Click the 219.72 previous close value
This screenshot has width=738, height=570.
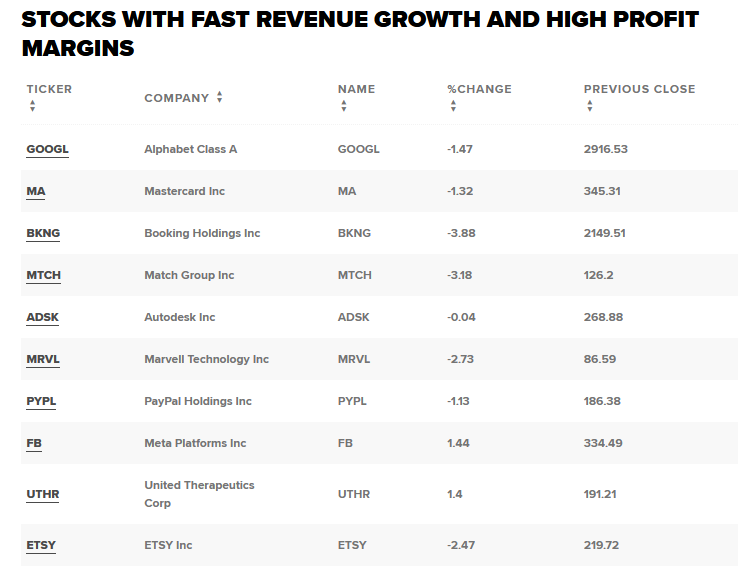click(x=602, y=545)
